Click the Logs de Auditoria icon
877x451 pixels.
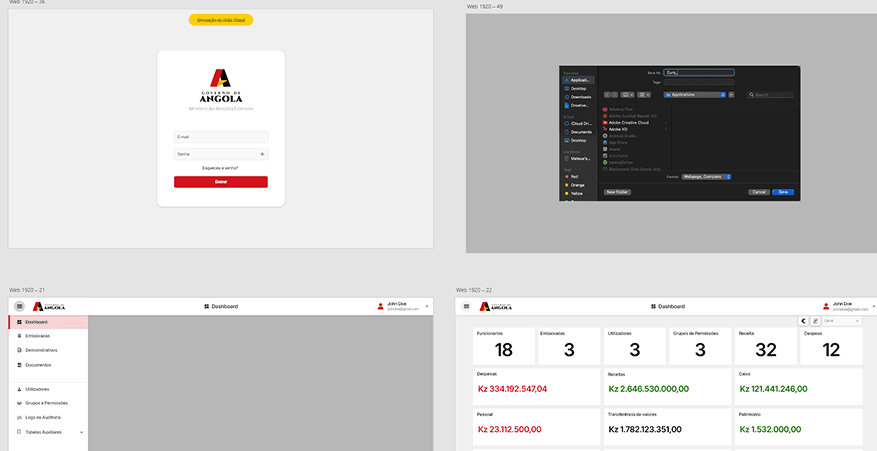point(19,417)
